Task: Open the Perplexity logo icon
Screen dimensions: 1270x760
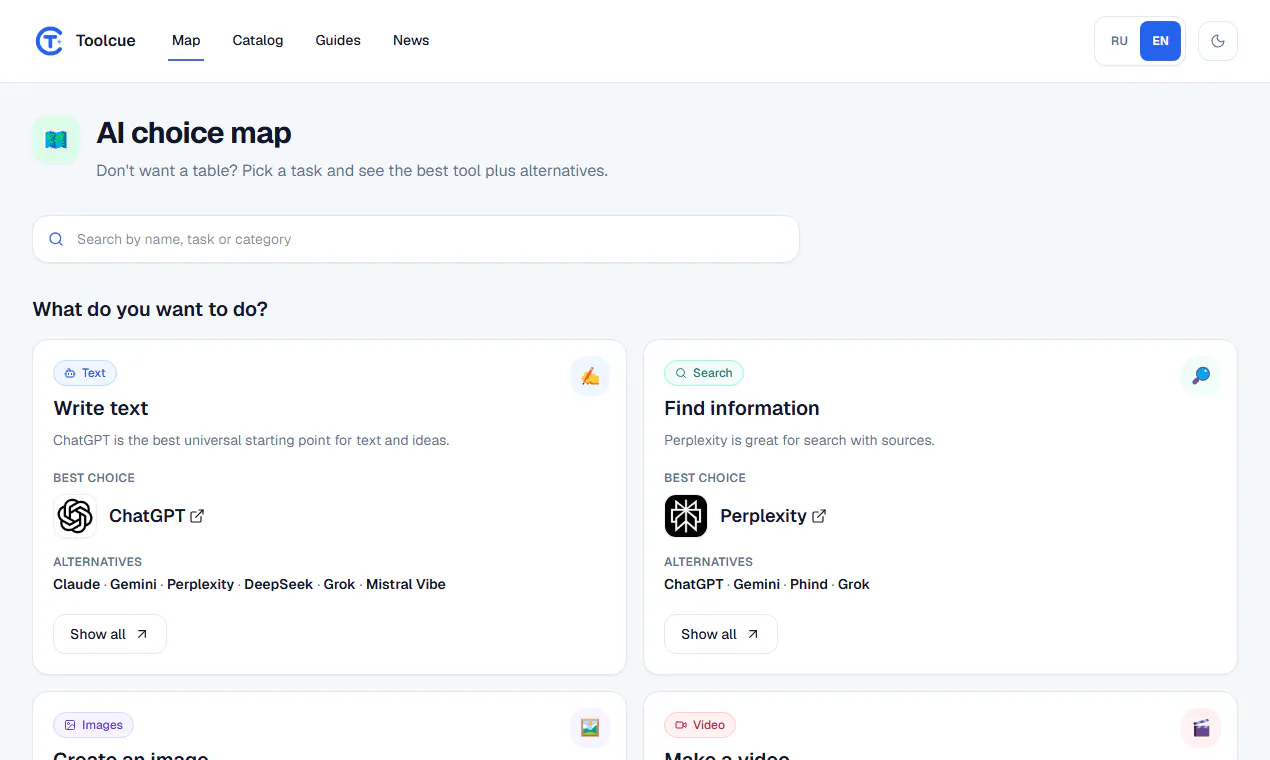Action: 686,516
